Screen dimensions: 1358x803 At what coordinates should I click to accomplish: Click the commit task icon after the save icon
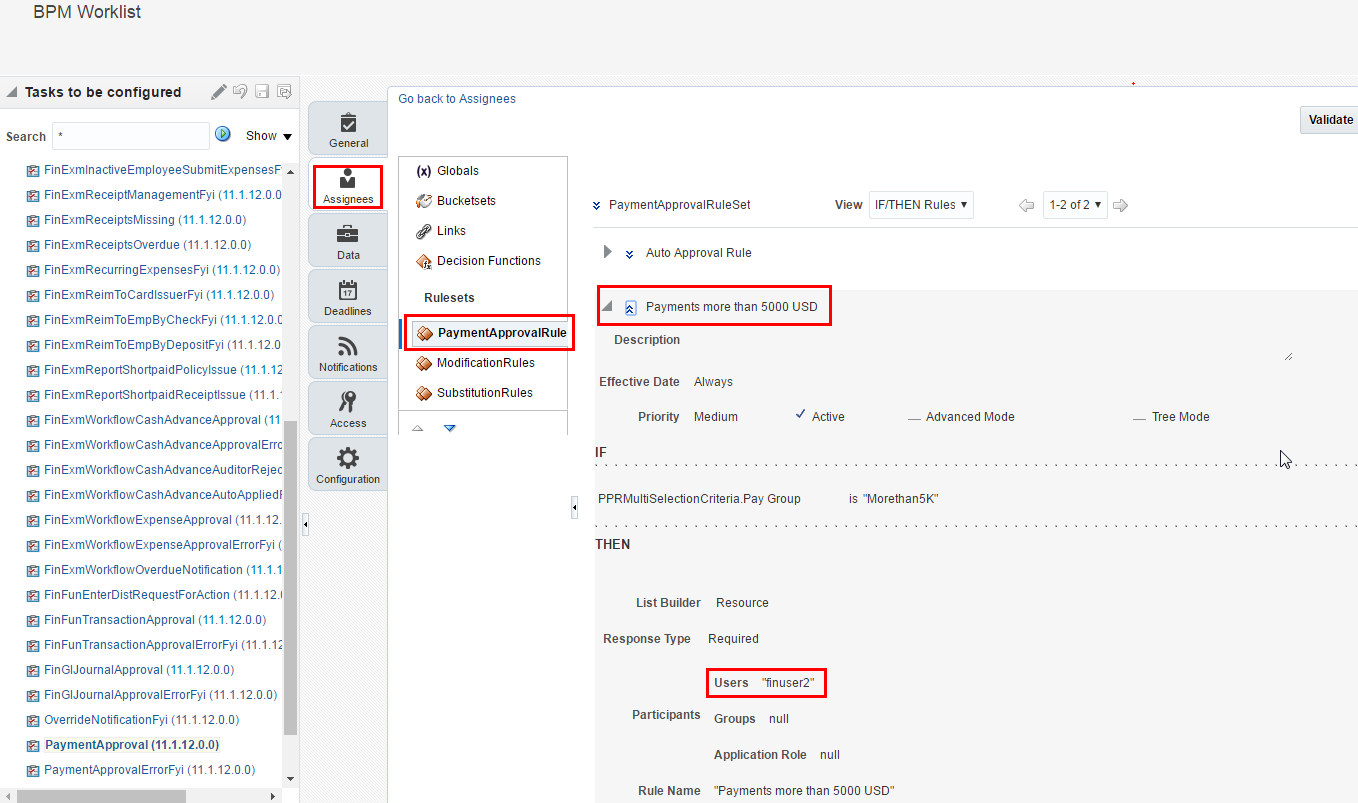[284, 92]
